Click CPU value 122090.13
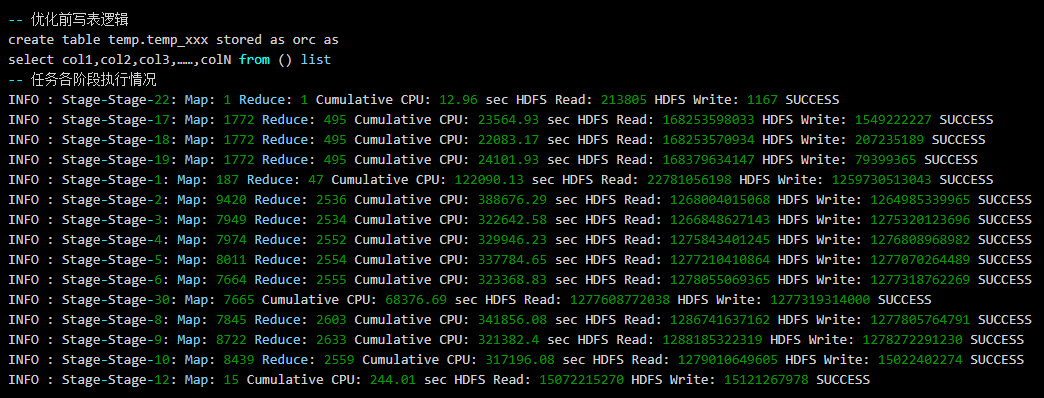The width and height of the screenshot is (1044, 398). coord(489,180)
